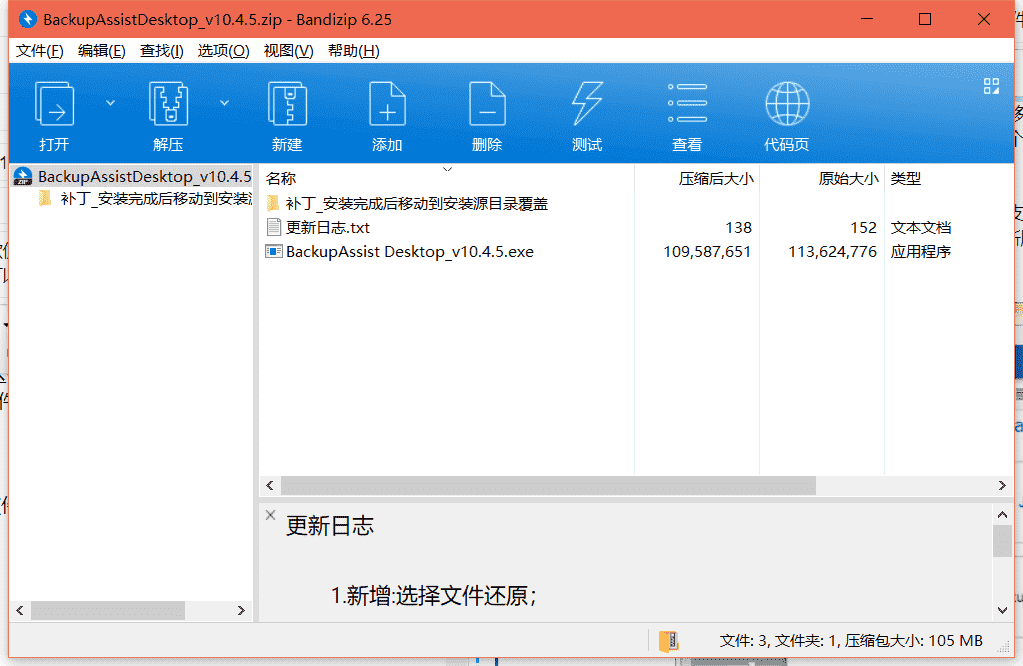Screen dimensions: 1023x666
Task: Click the 文本文档 type cell
Action: coord(921,228)
